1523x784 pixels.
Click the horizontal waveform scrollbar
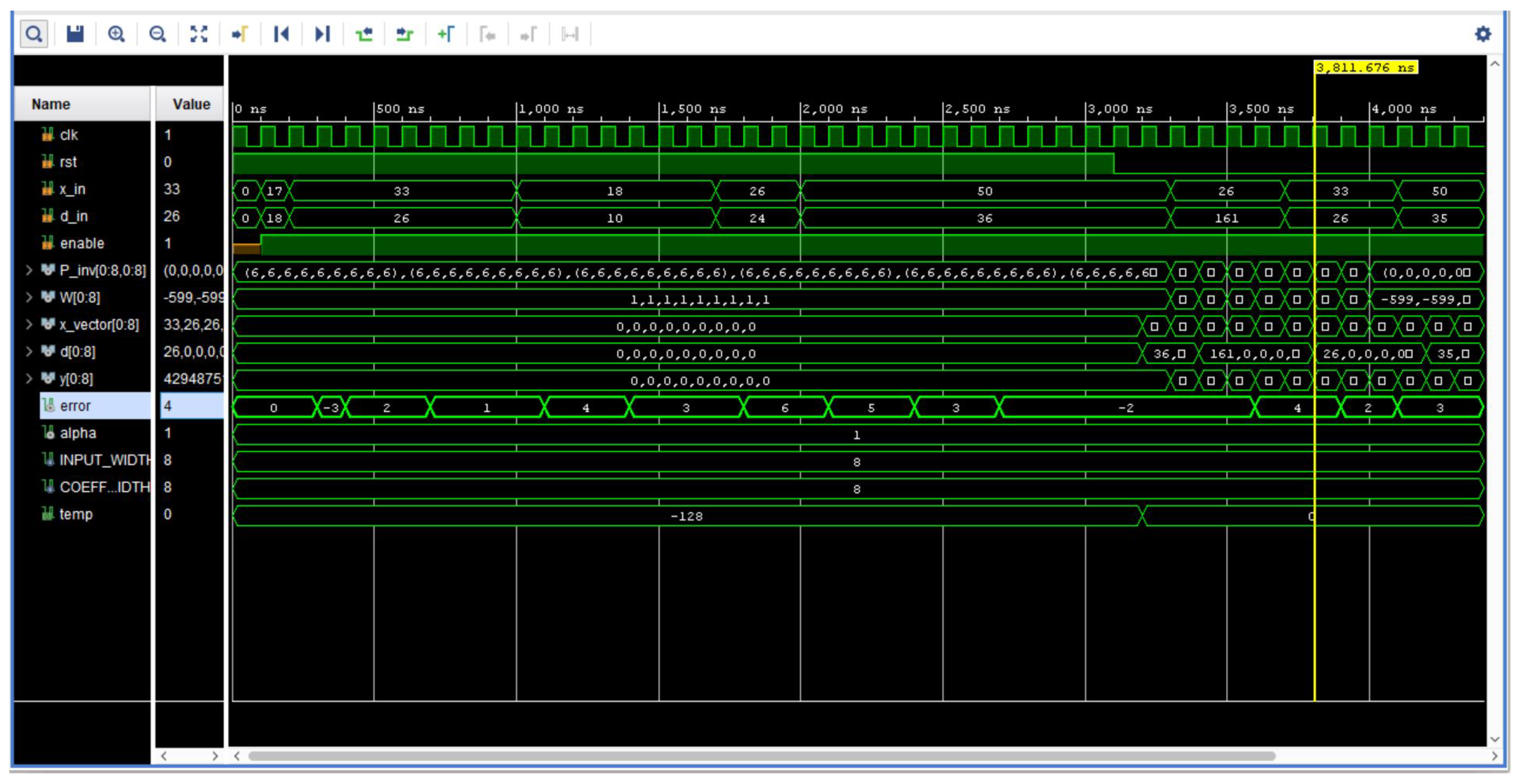(x=761, y=755)
